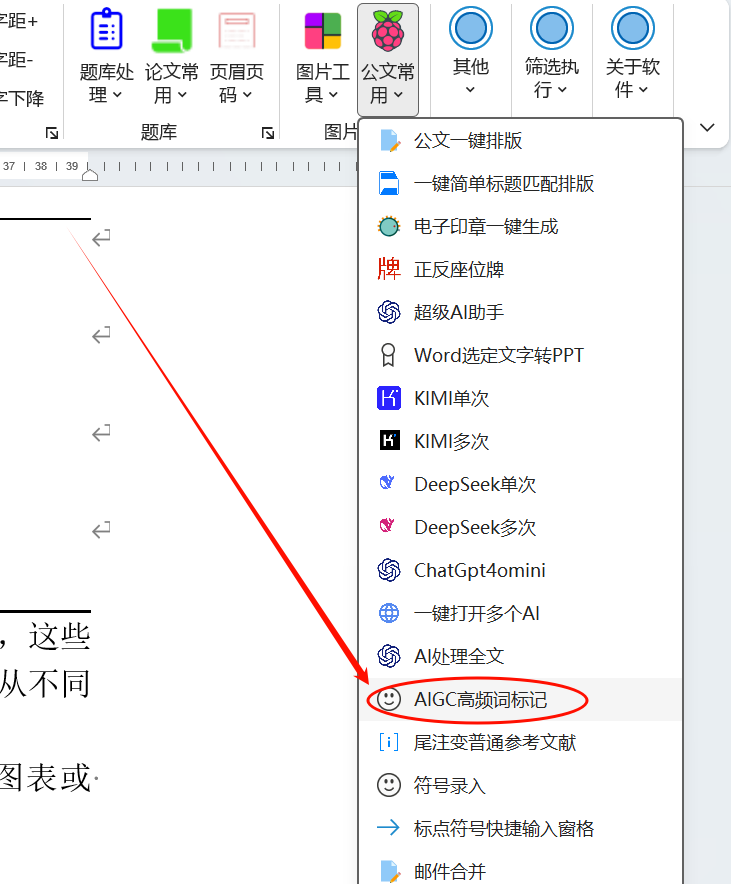Click the blue KIMI单次 icon
Image resolution: width=731 pixels, height=884 pixels.
coord(389,398)
